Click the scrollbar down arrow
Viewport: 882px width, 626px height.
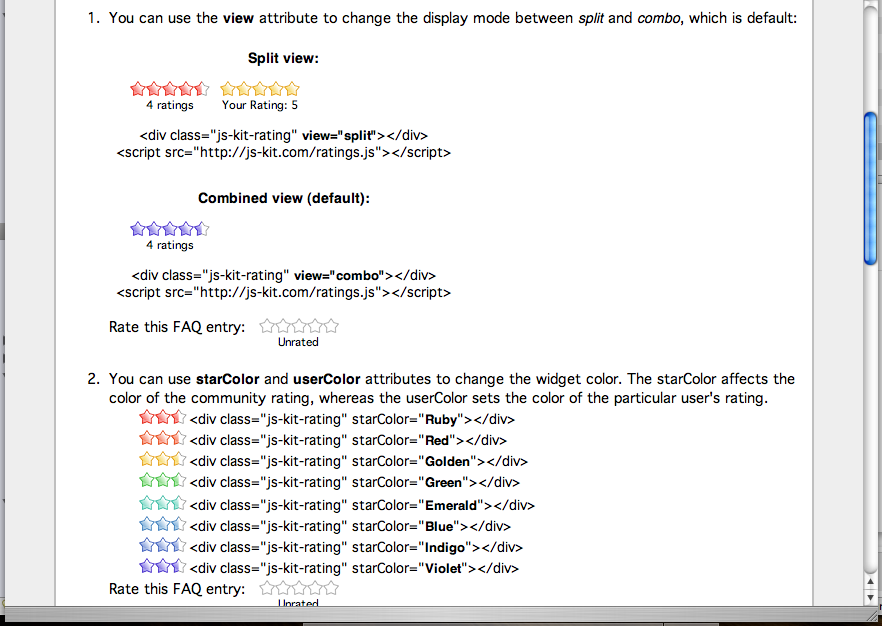[x=870, y=597]
